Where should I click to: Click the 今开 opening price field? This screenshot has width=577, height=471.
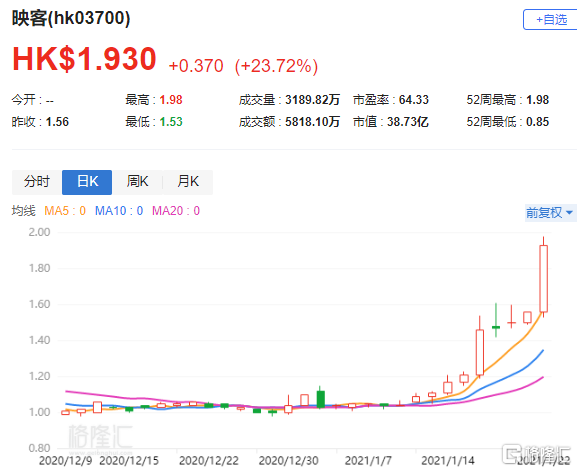click(x=33, y=100)
